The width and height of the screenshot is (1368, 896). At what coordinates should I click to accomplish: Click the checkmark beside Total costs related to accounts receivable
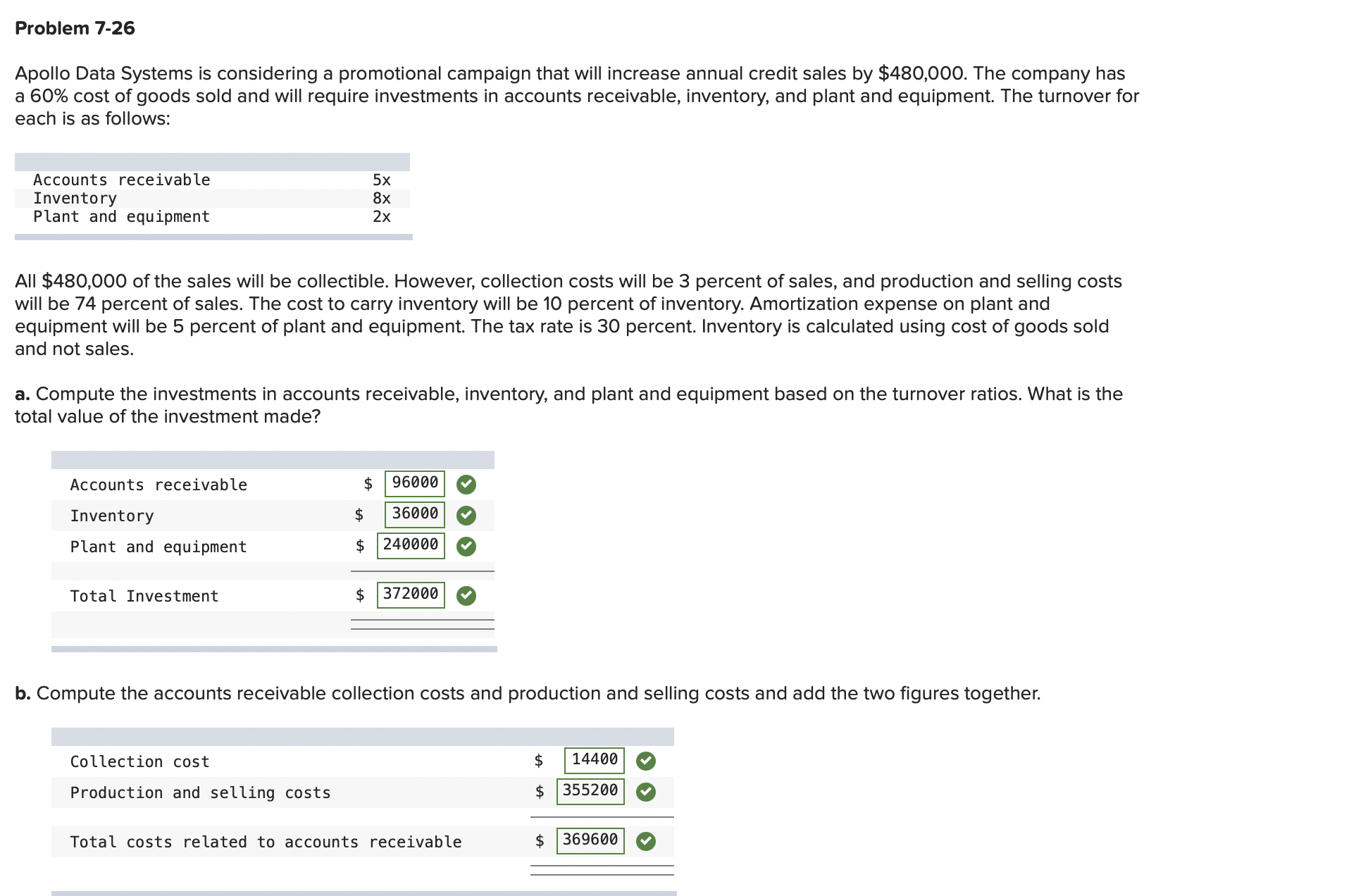tap(646, 840)
